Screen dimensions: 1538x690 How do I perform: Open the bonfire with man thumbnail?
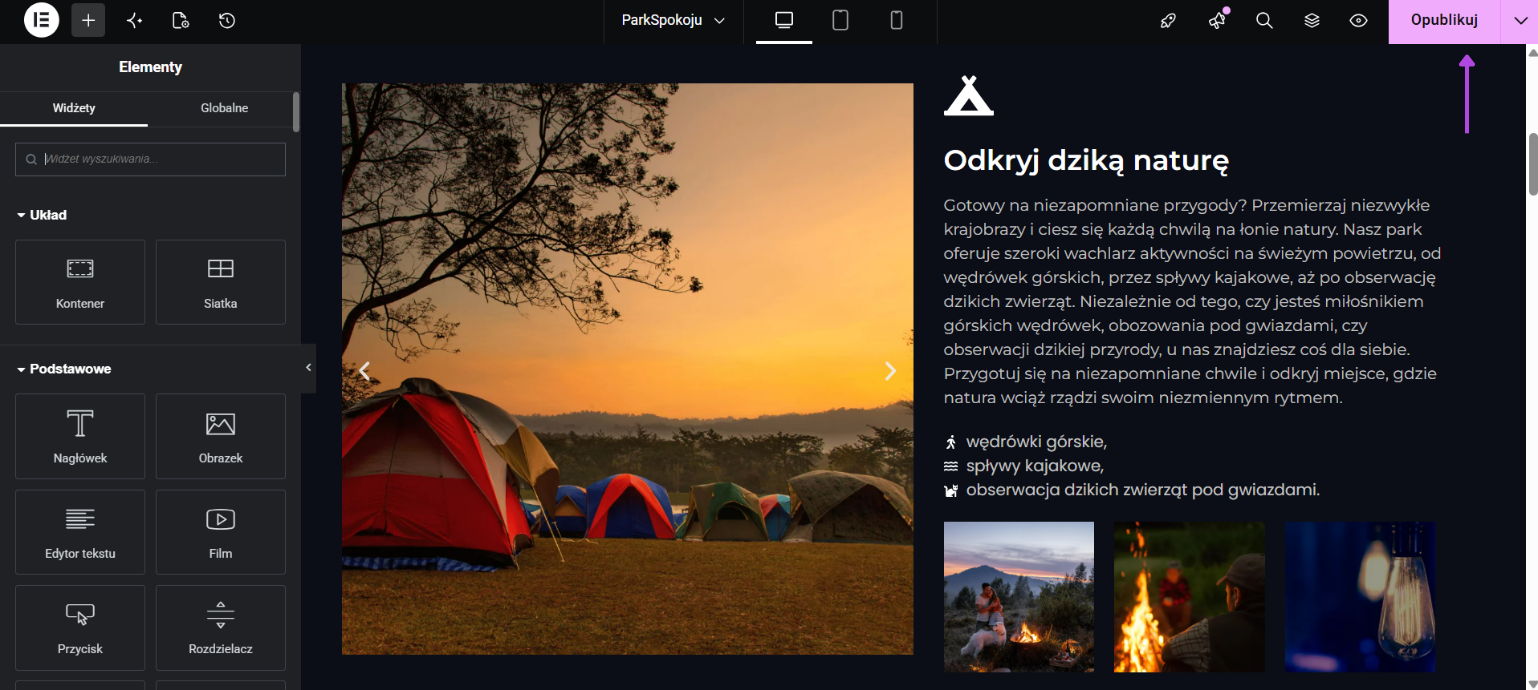click(1189, 597)
